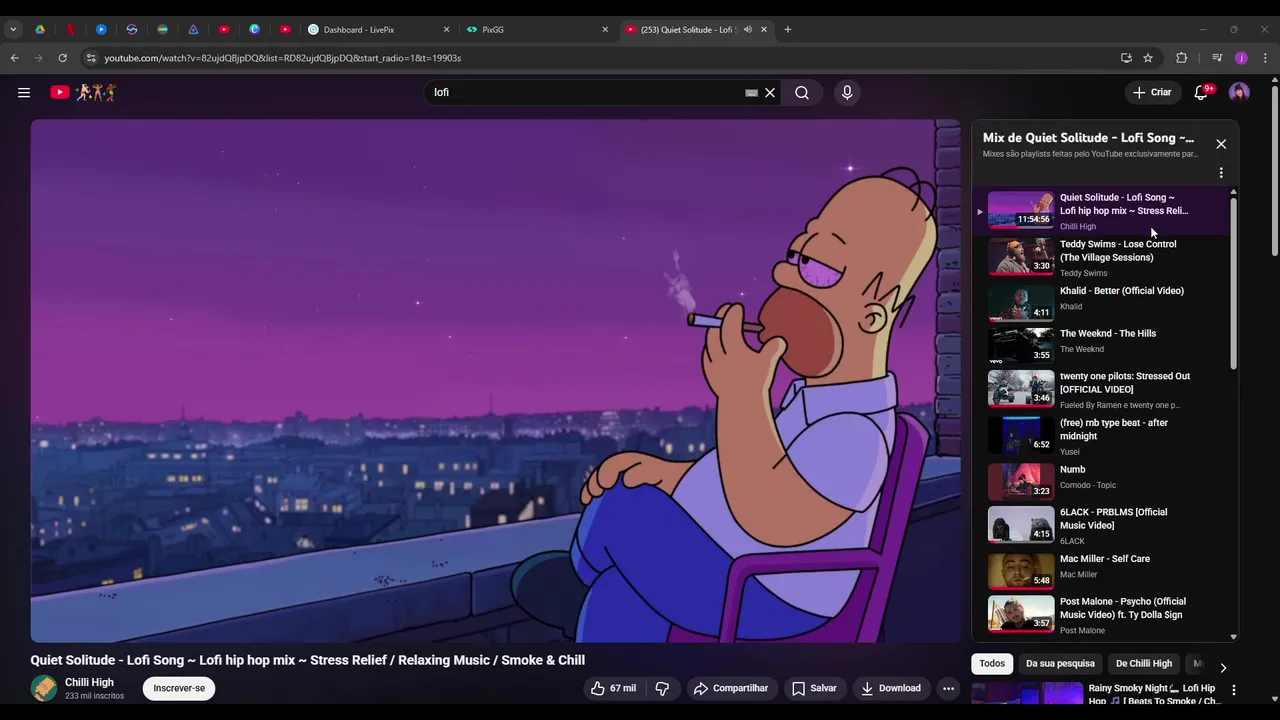Start voice search with the microphone
The height and width of the screenshot is (720, 1280).
(x=847, y=92)
